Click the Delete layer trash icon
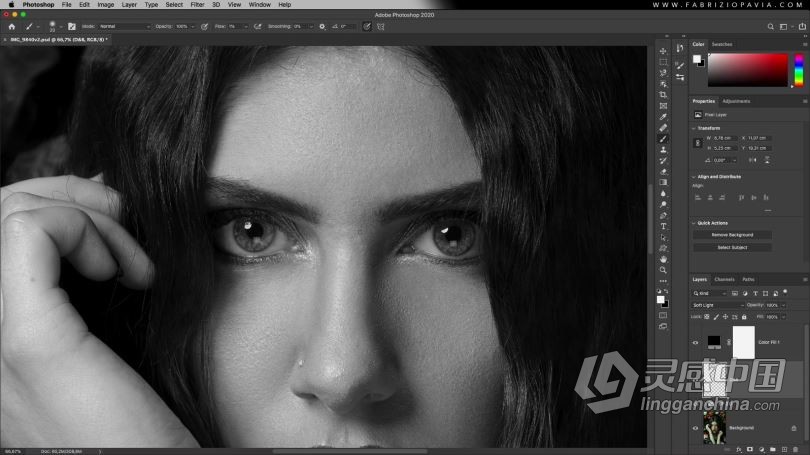The height and width of the screenshot is (455, 810). tap(796, 450)
